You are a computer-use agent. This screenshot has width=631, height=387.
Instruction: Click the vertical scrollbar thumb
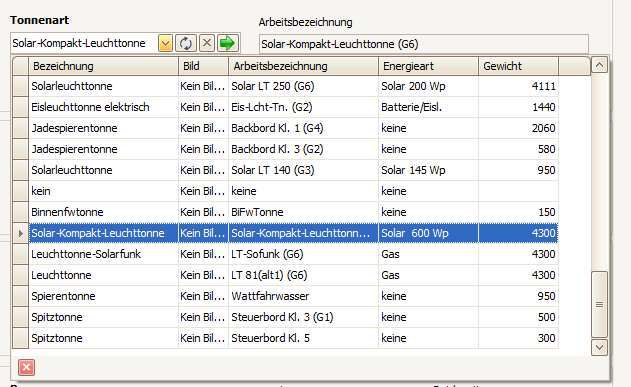[599, 305]
